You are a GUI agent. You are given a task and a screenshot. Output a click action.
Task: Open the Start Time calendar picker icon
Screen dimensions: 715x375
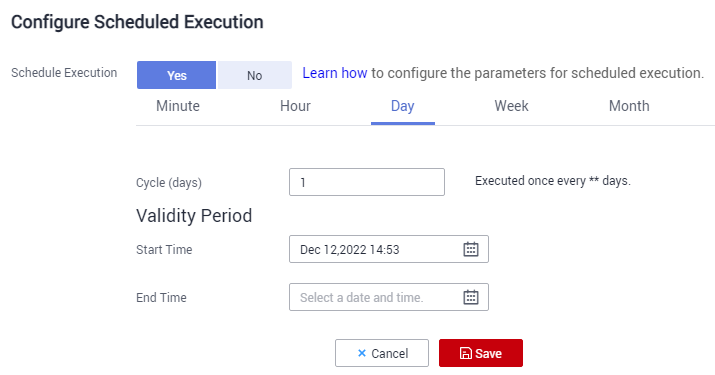coord(471,249)
